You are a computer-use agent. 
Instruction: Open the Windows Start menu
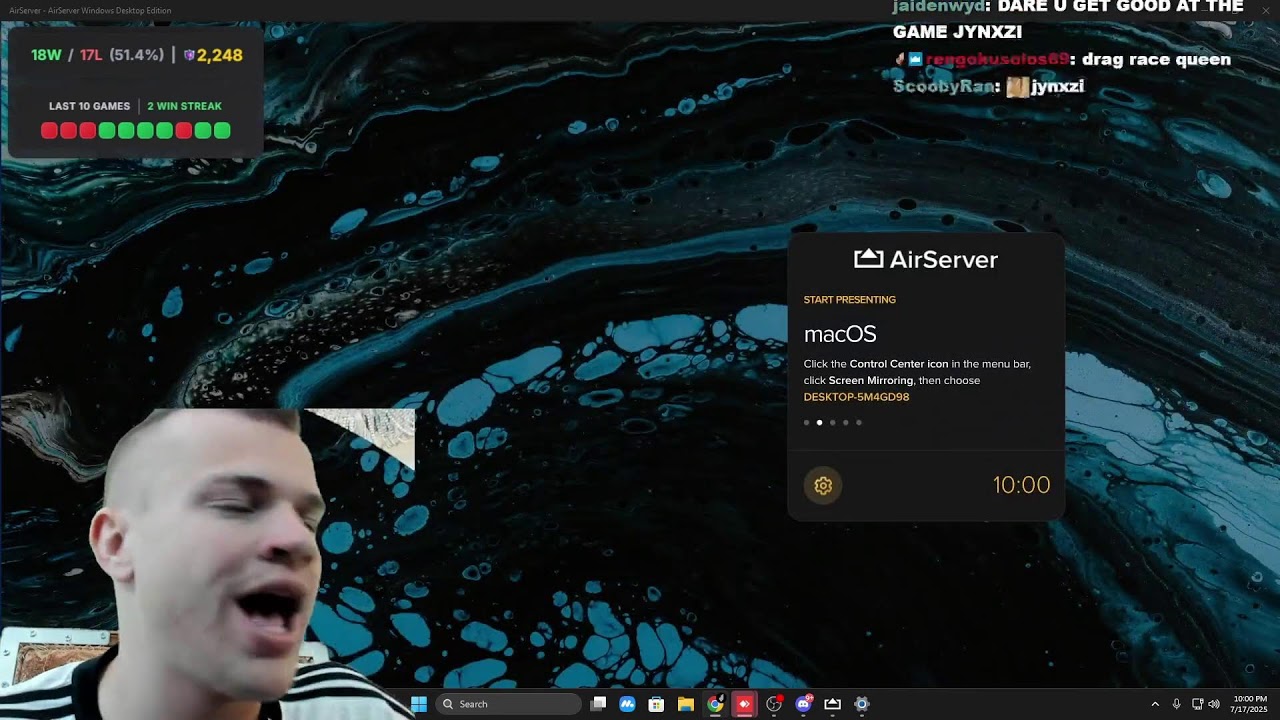(419, 704)
